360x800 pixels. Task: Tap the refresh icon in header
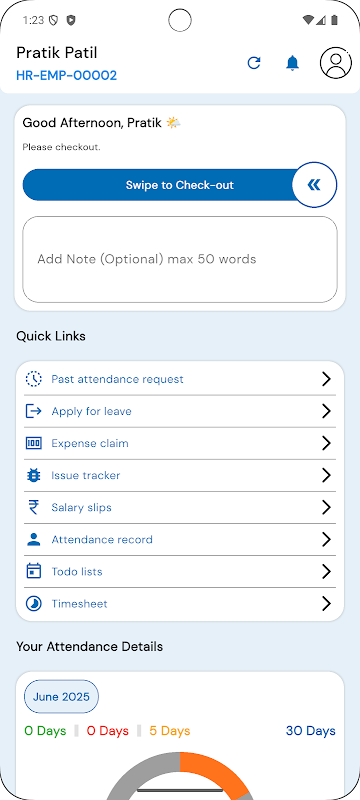(x=254, y=63)
